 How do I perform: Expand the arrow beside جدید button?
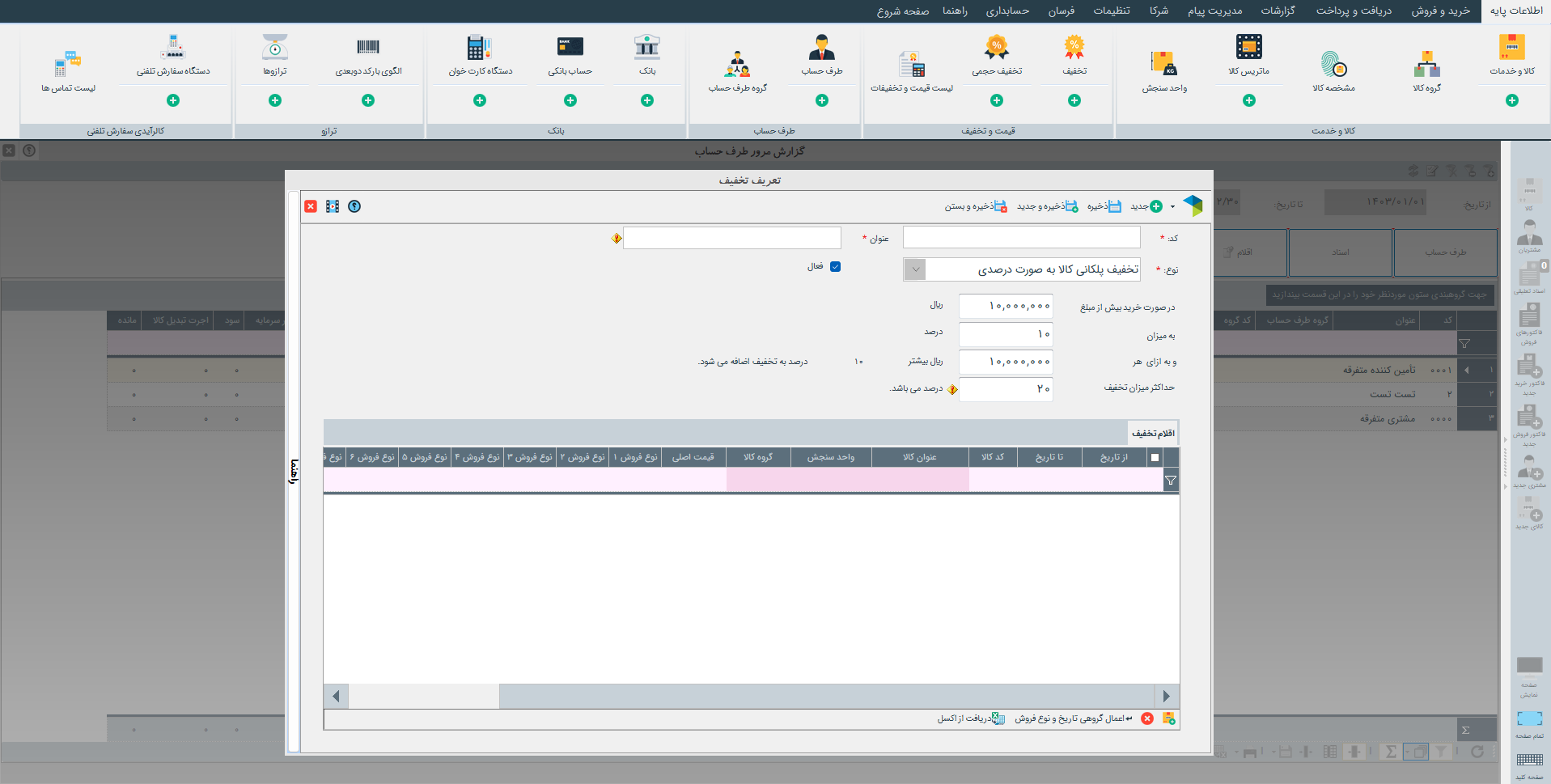[1172, 207]
